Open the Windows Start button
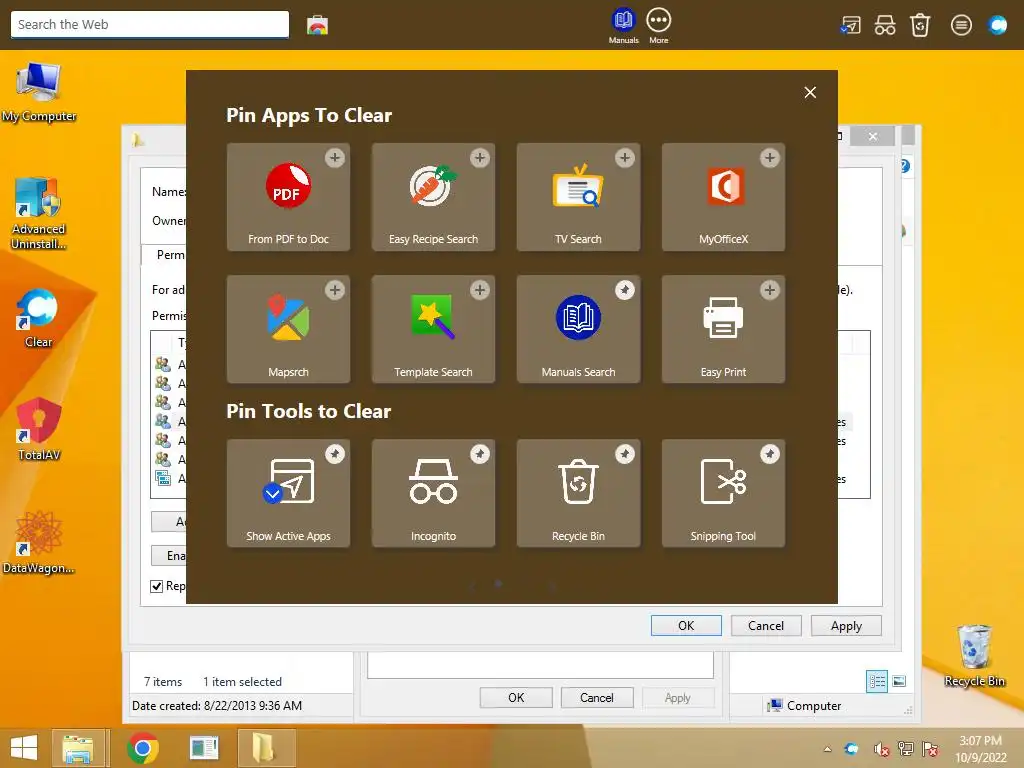1024x768 pixels. (24, 748)
